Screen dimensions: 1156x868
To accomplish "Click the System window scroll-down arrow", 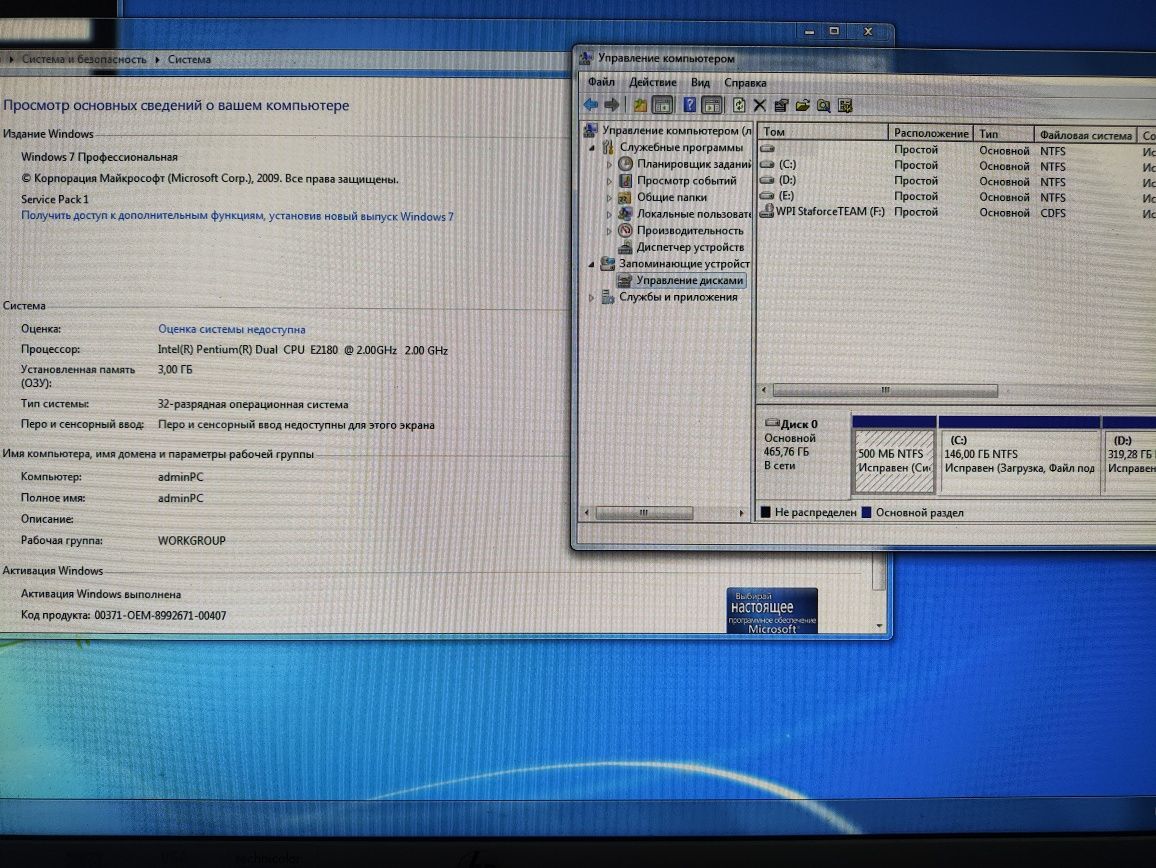I will pos(879,625).
